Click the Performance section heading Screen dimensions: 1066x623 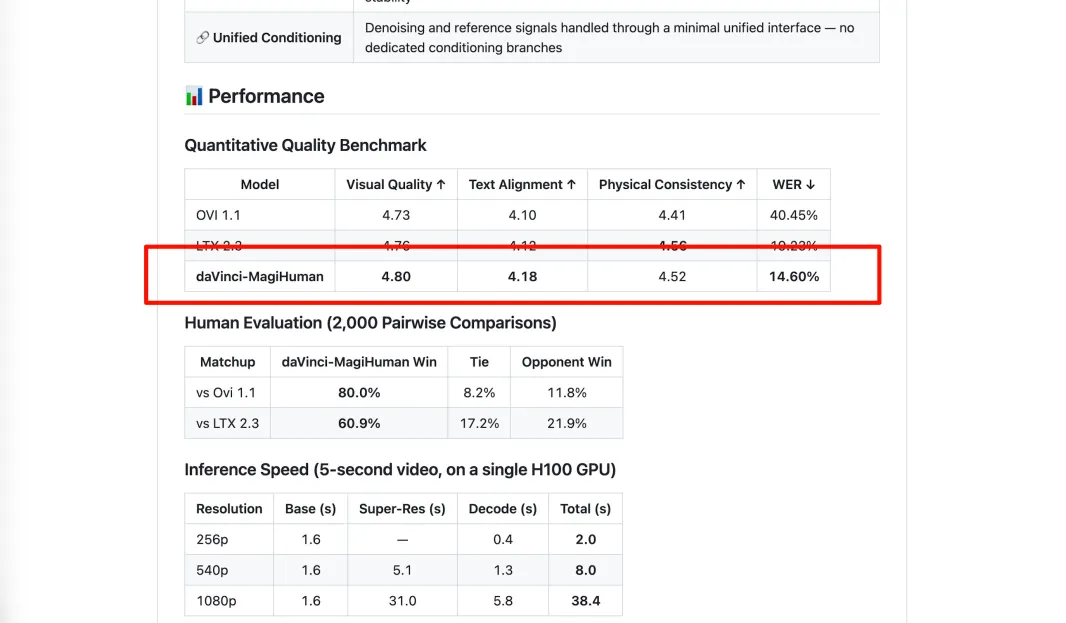[266, 96]
